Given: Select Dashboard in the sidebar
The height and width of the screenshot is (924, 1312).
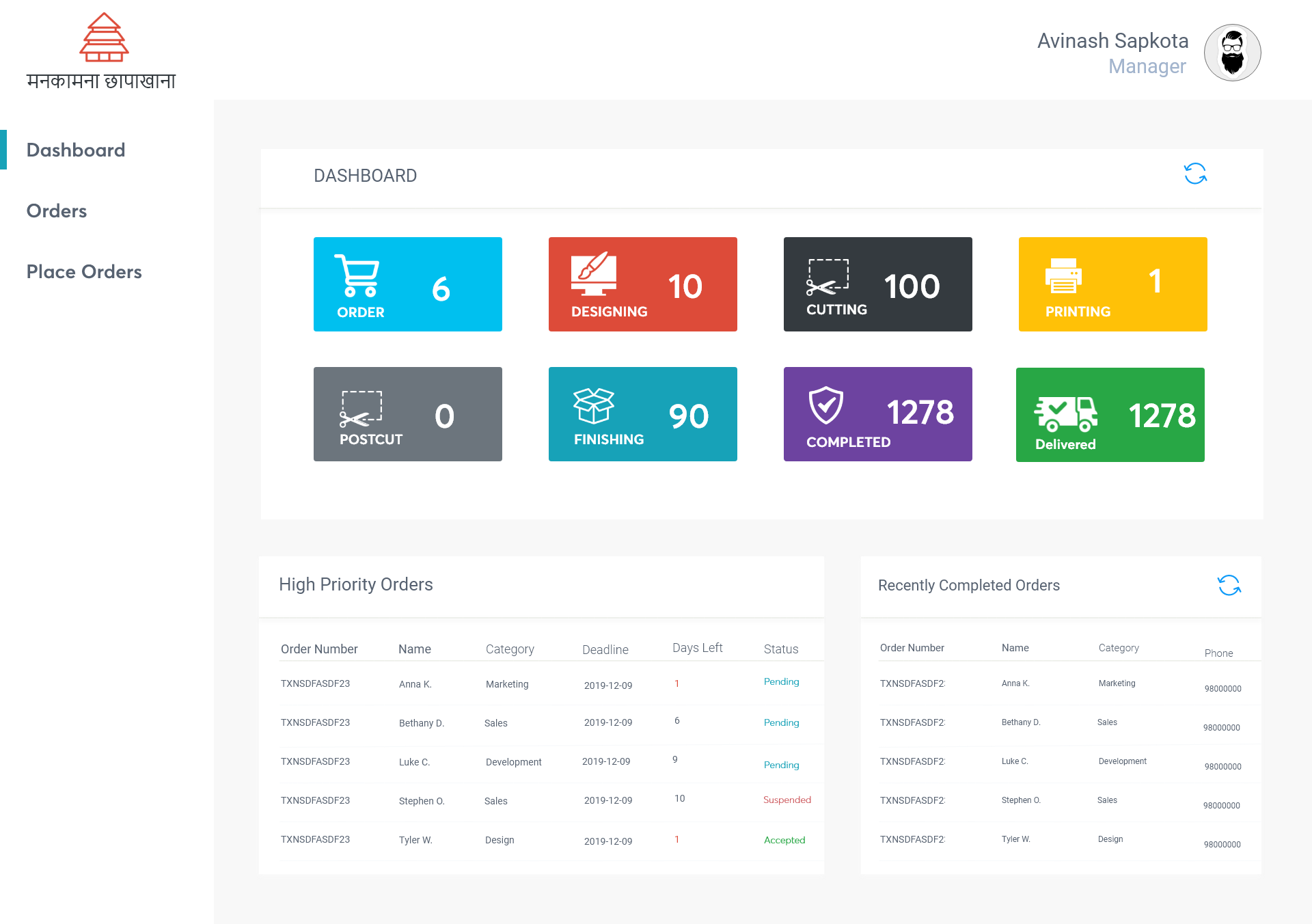Looking at the screenshot, I should [76, 150].
